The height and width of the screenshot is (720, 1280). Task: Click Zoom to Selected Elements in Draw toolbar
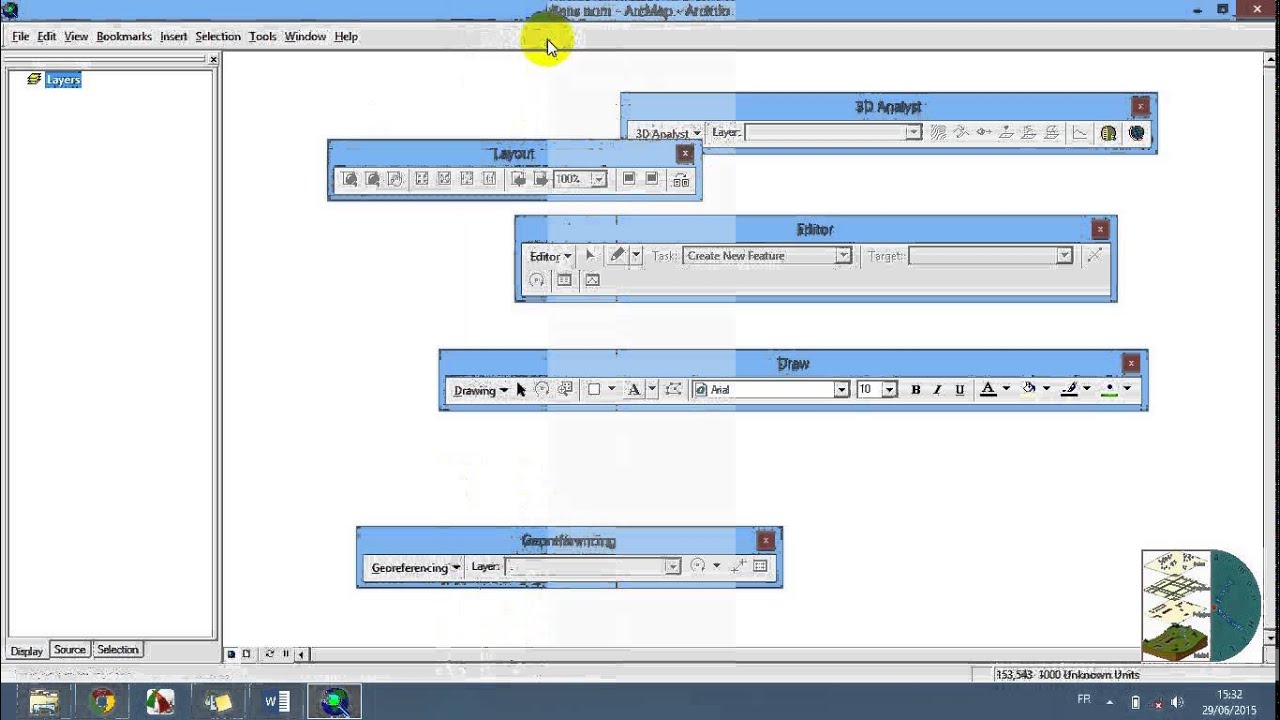(x=565, y=390)
